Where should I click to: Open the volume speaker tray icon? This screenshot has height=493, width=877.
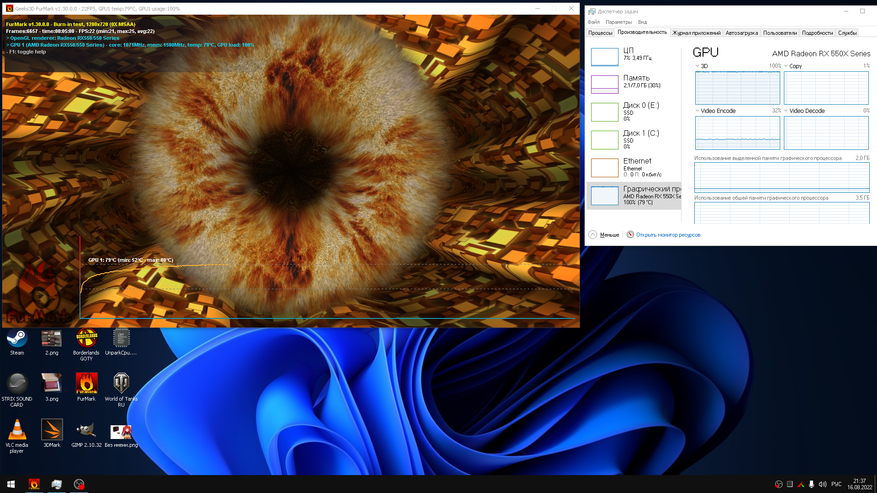[x=822, y=484]
